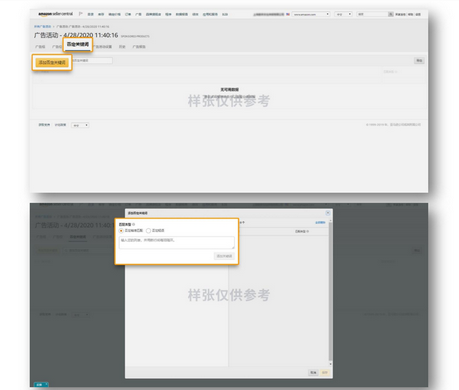The image size is (459, 390).
Task: Click the blue remove-all link in the dialog
Action: point(320,222)
